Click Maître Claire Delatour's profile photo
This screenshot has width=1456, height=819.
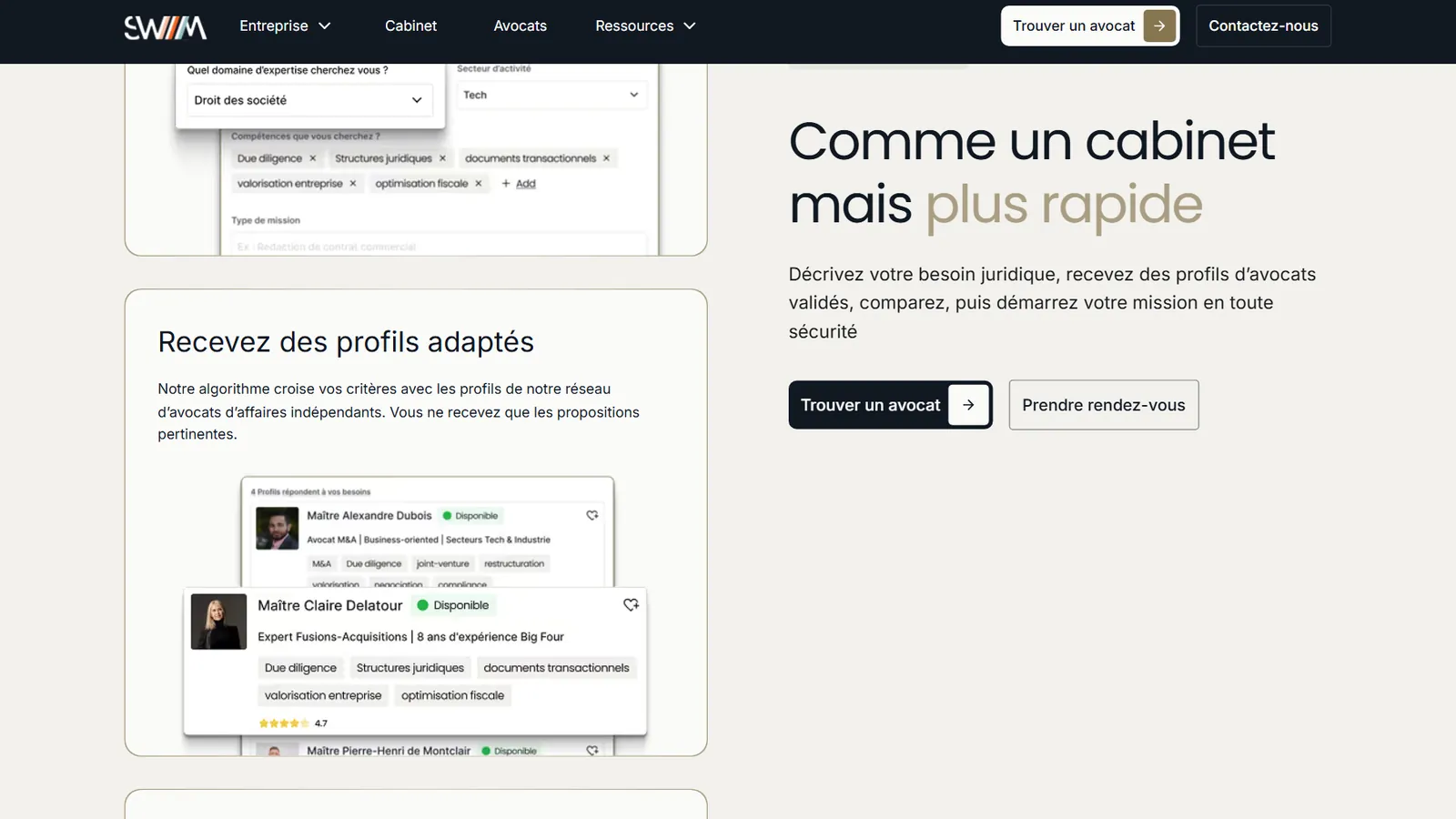point(218,622)
